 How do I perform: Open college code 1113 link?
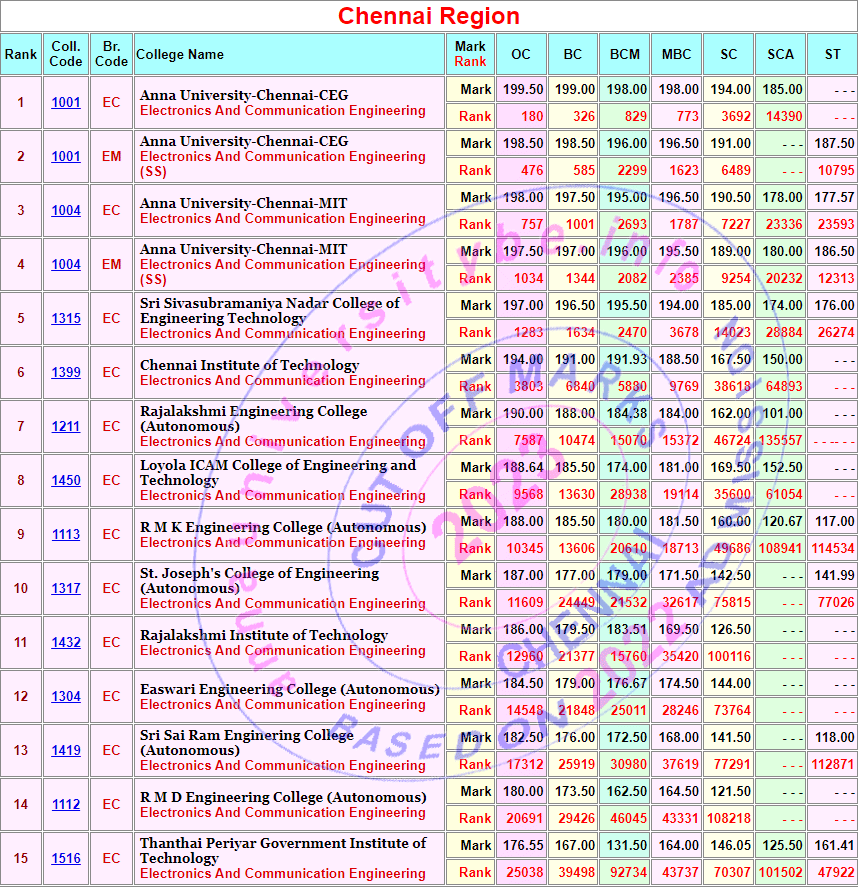[x=66, y=535]
